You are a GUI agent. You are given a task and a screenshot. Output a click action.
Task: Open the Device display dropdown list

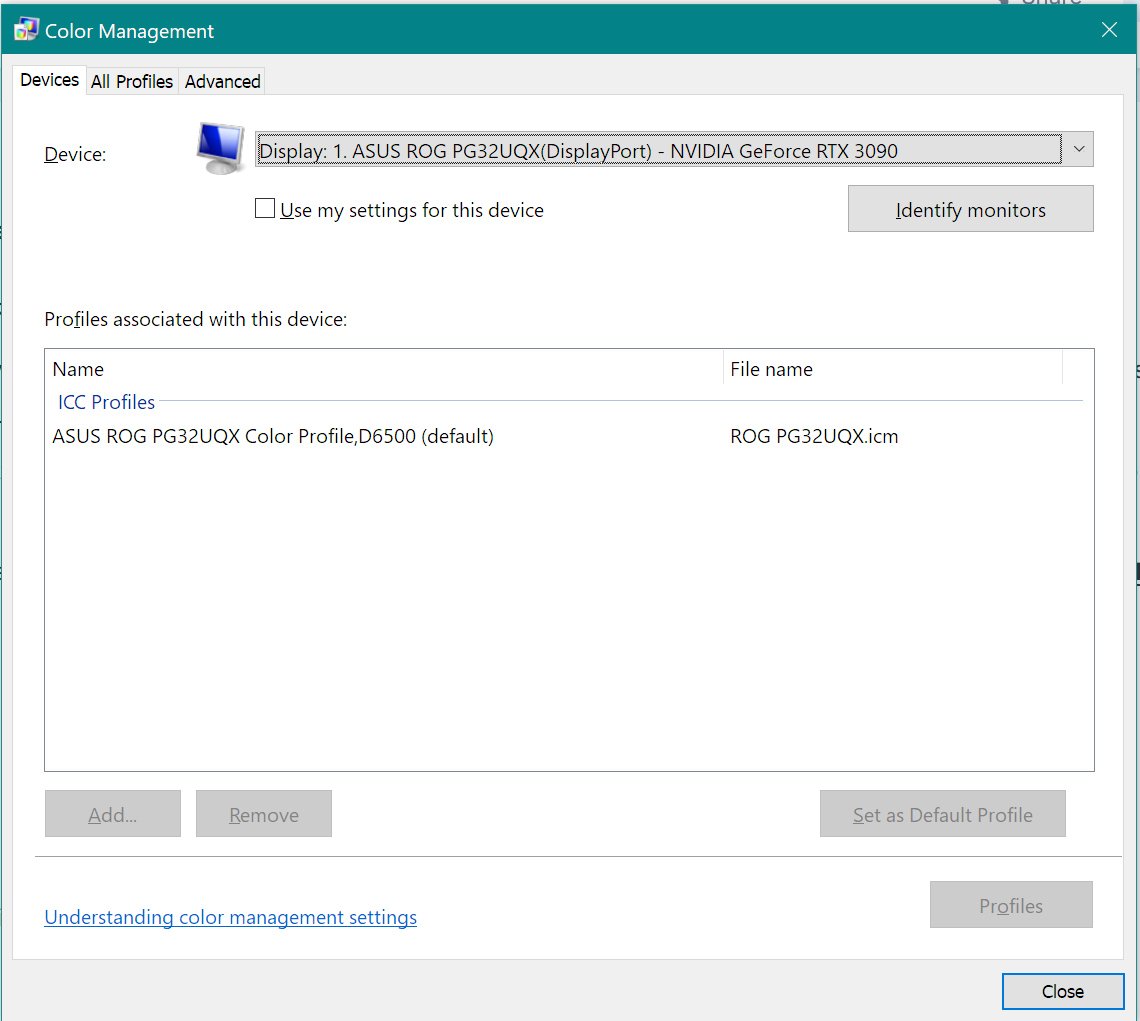click(x=673, y=150)
